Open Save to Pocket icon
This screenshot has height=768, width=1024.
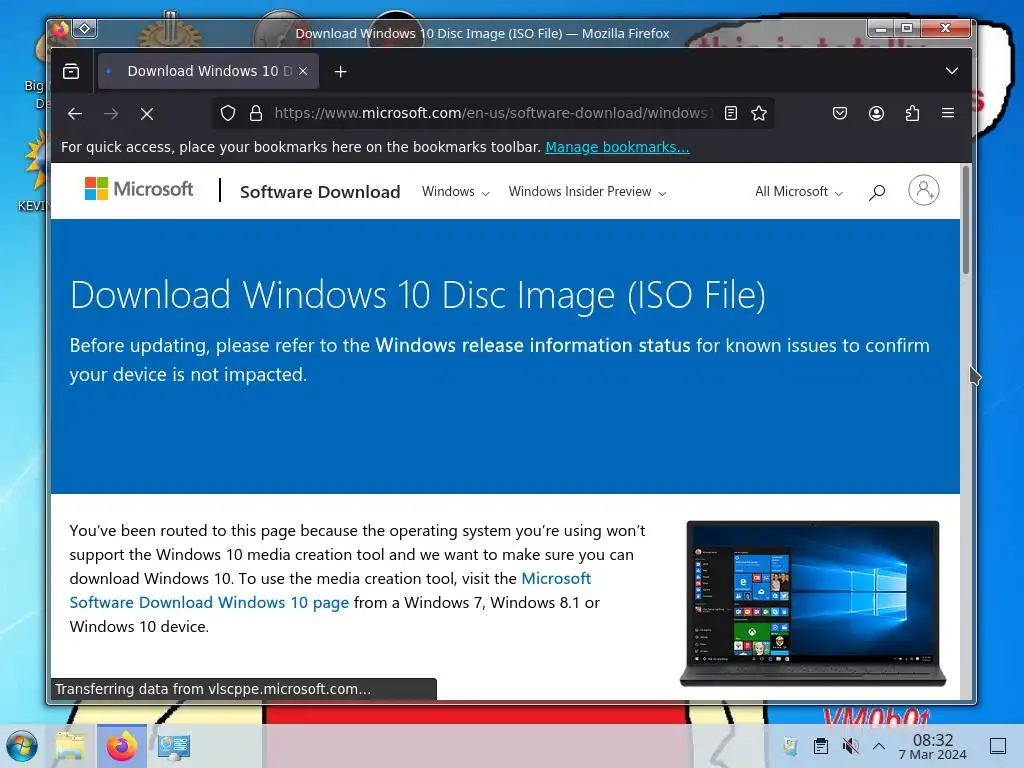pos(840,114)
